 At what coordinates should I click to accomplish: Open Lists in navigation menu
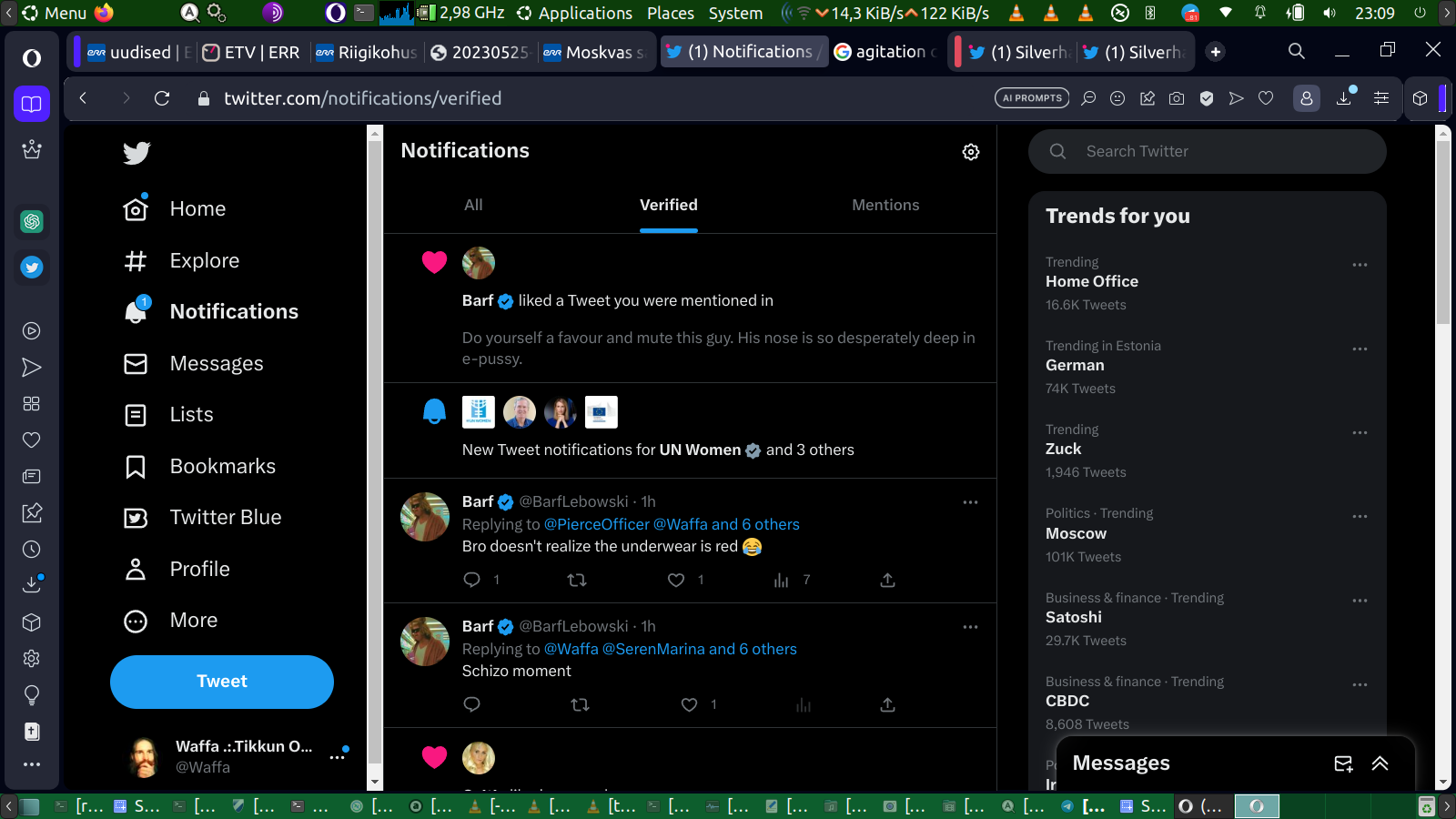(x=169, y=415)
